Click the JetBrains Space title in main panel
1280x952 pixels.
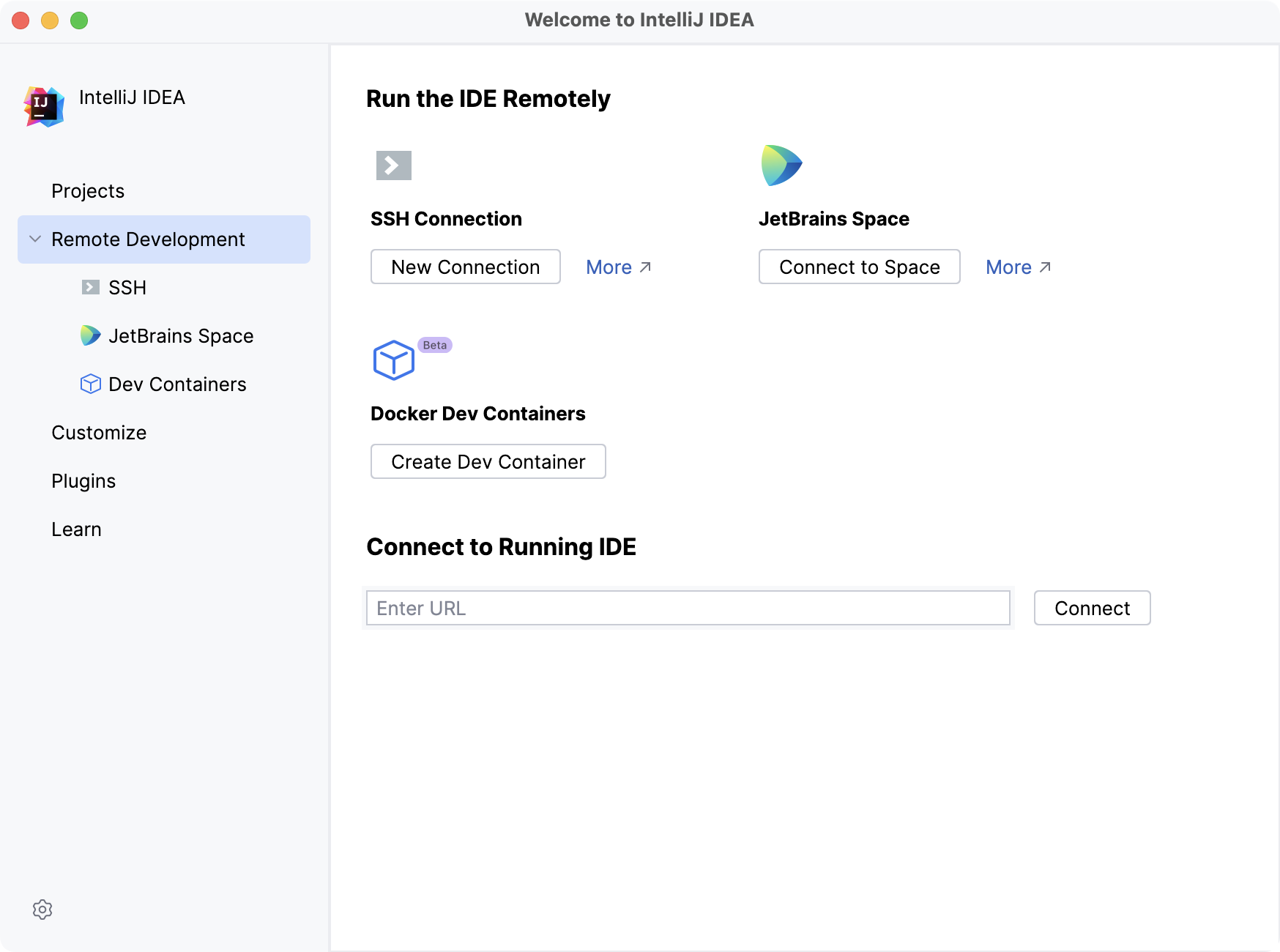coord(834,219)
